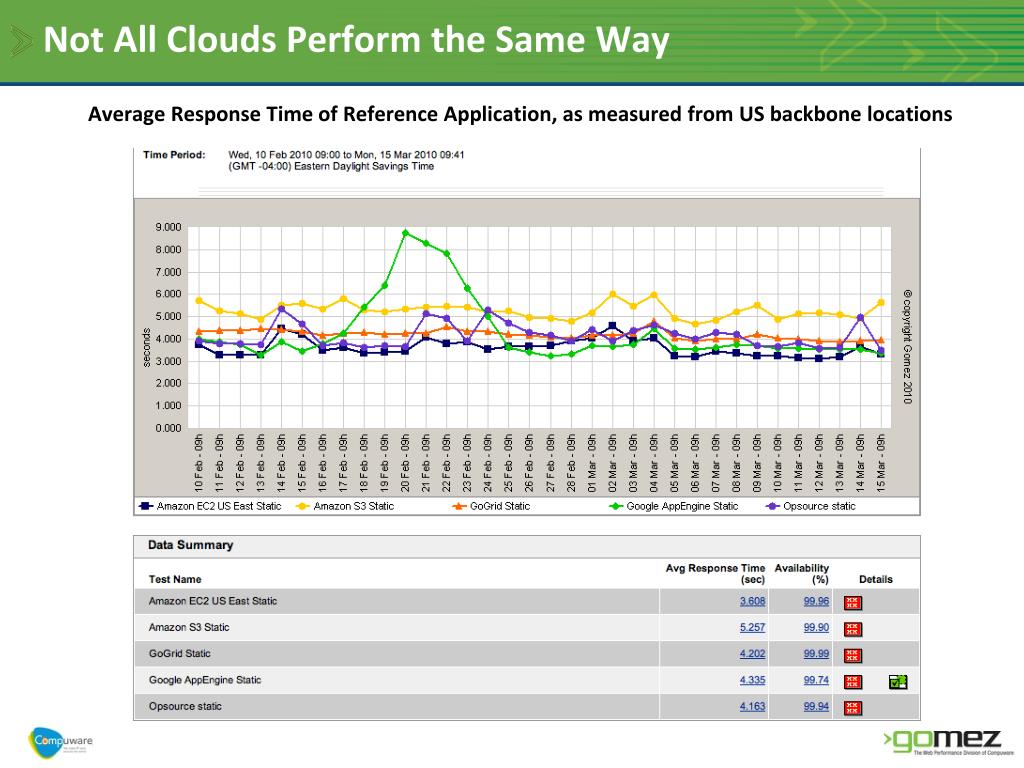Select GoGrid Static table row name
Image resolution: width=1024 pixels, height=768 pixels.
point(180,653)
